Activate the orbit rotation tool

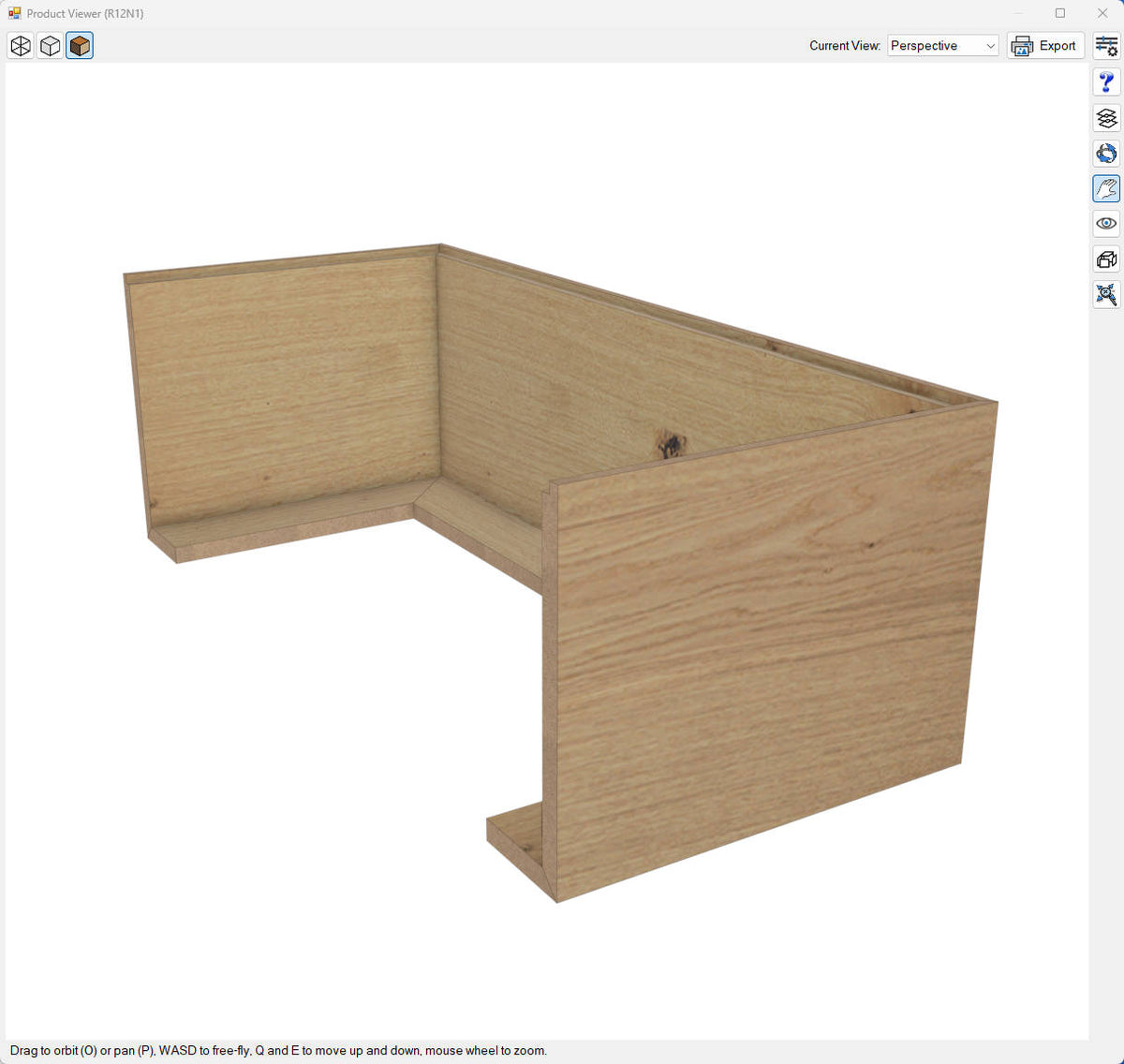pos(1106,153)
